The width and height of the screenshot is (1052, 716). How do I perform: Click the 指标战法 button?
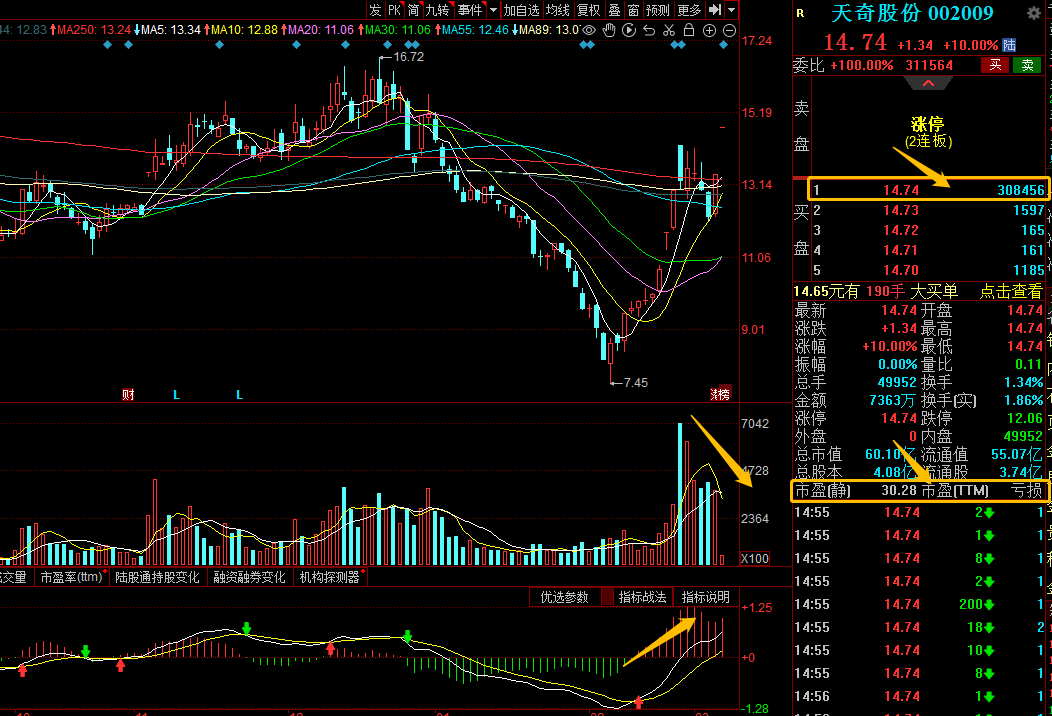point(641,597)
